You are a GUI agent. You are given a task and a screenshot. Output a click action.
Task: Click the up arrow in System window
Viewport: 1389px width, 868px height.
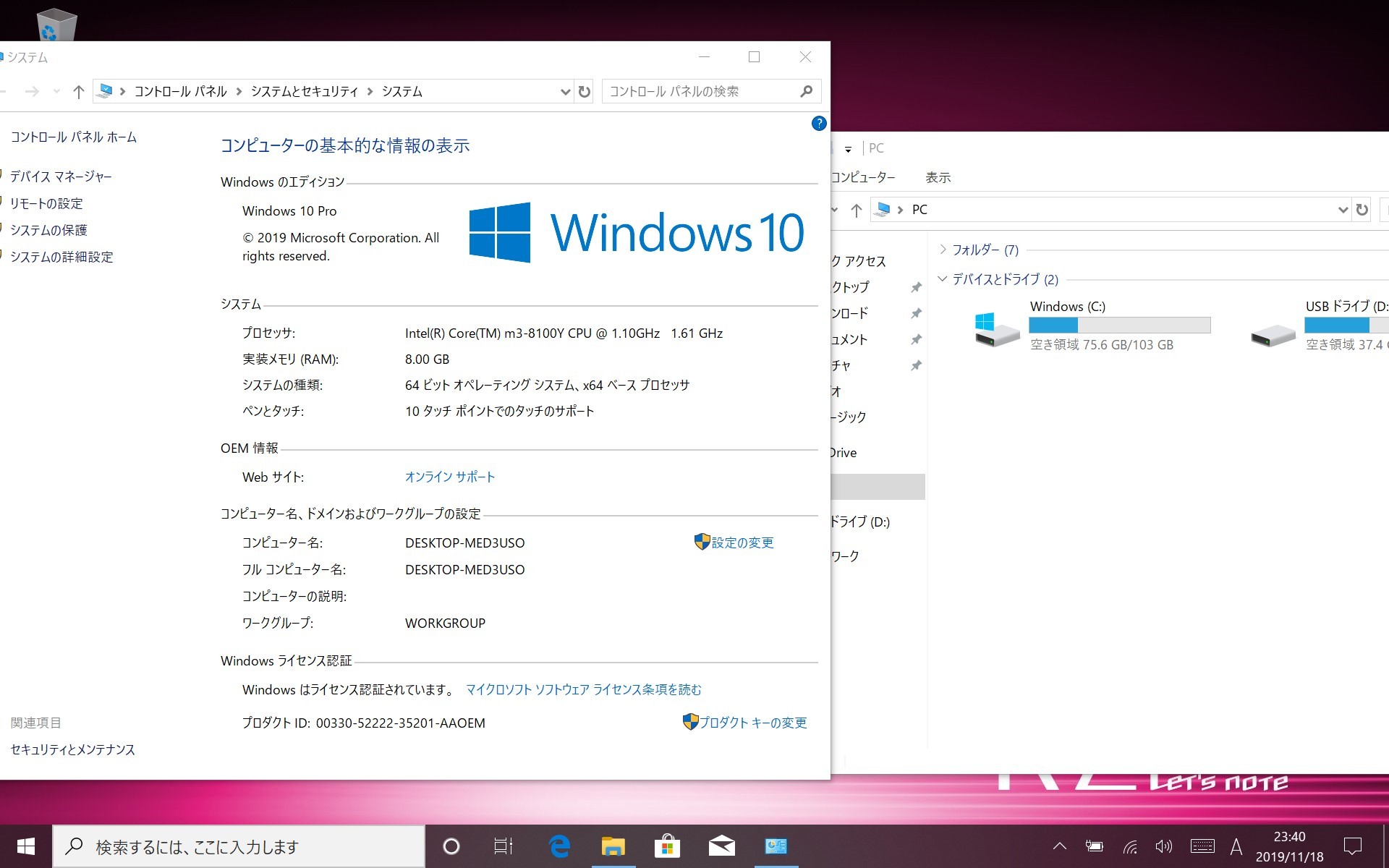point(79,92)
